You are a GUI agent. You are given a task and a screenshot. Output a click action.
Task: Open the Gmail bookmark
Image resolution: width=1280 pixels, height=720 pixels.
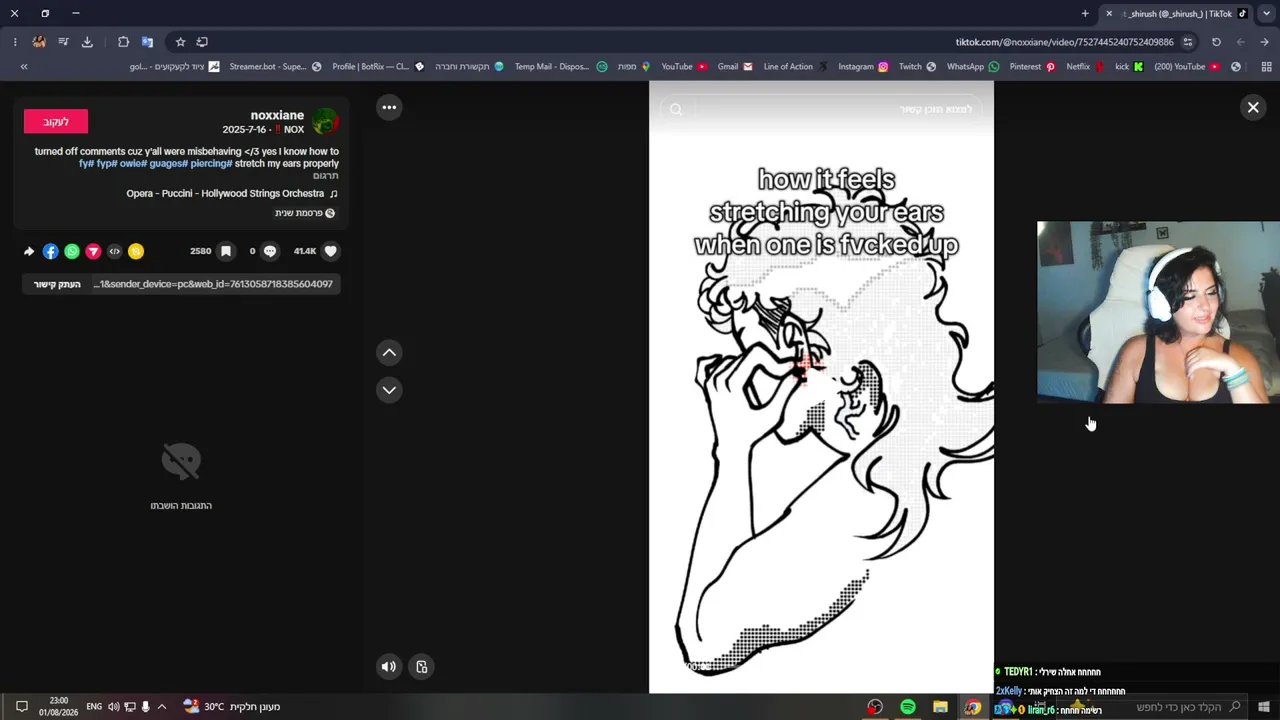(735, 67)
